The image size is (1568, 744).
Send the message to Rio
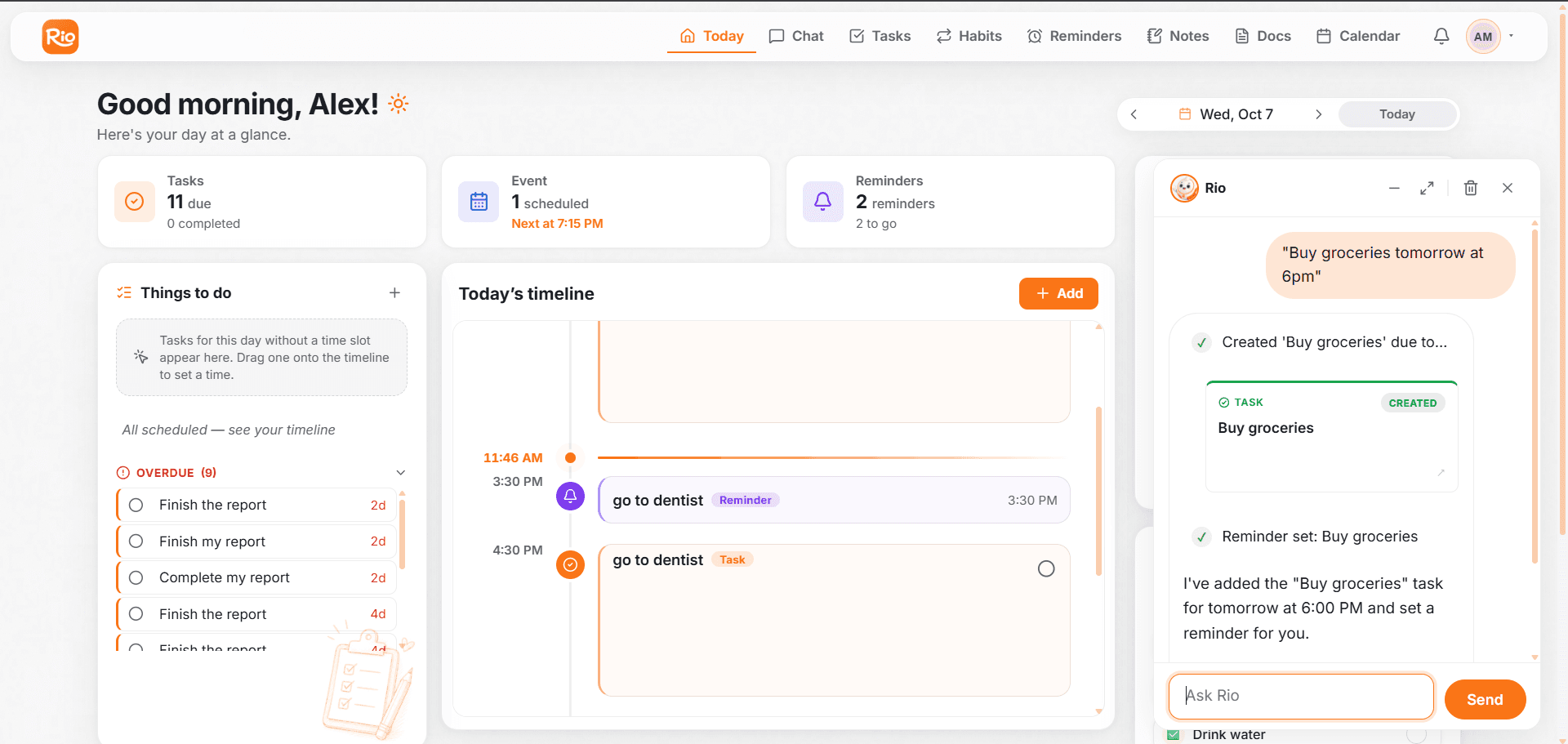pos(1485,699)
